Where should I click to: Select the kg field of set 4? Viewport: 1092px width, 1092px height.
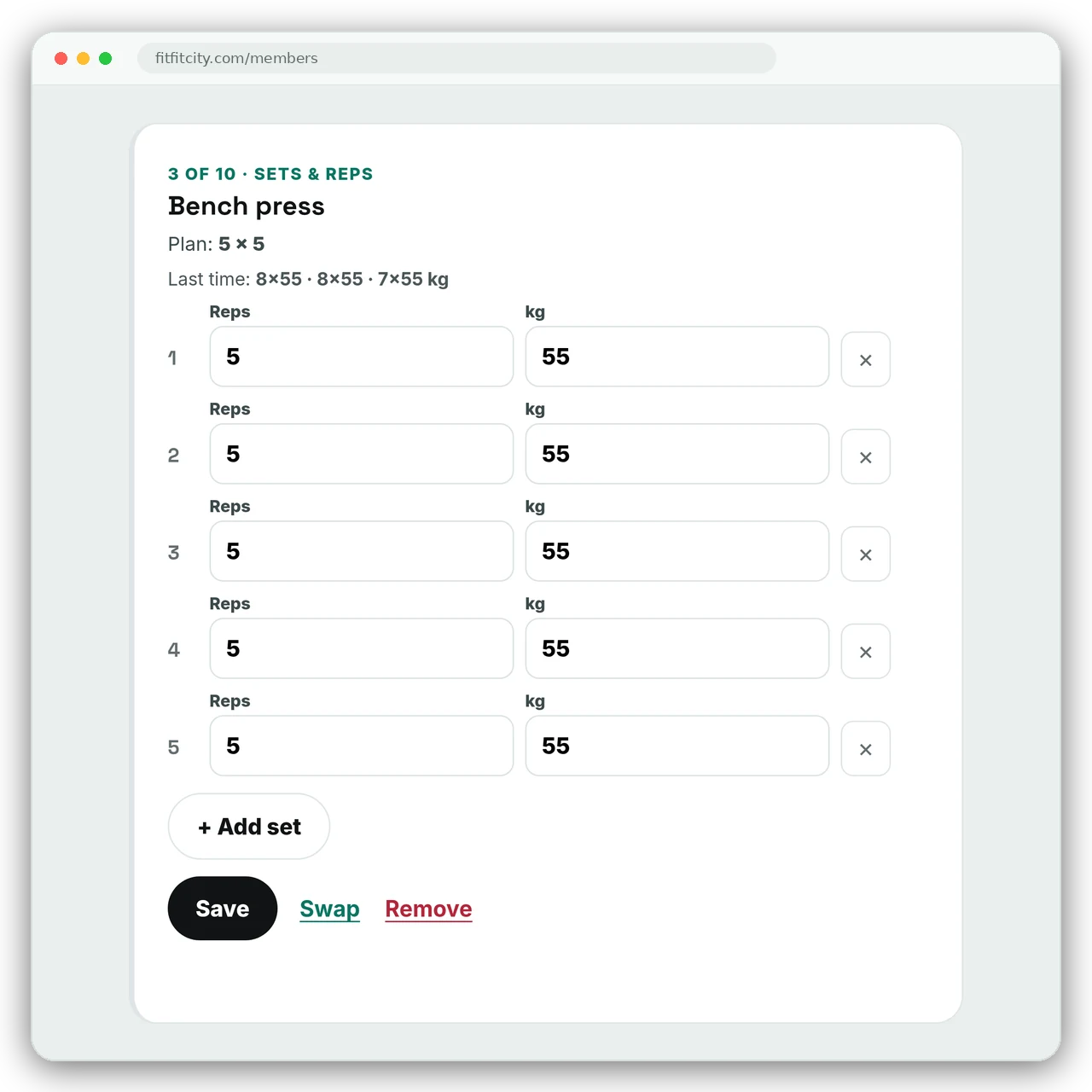[x=677, y=648]
